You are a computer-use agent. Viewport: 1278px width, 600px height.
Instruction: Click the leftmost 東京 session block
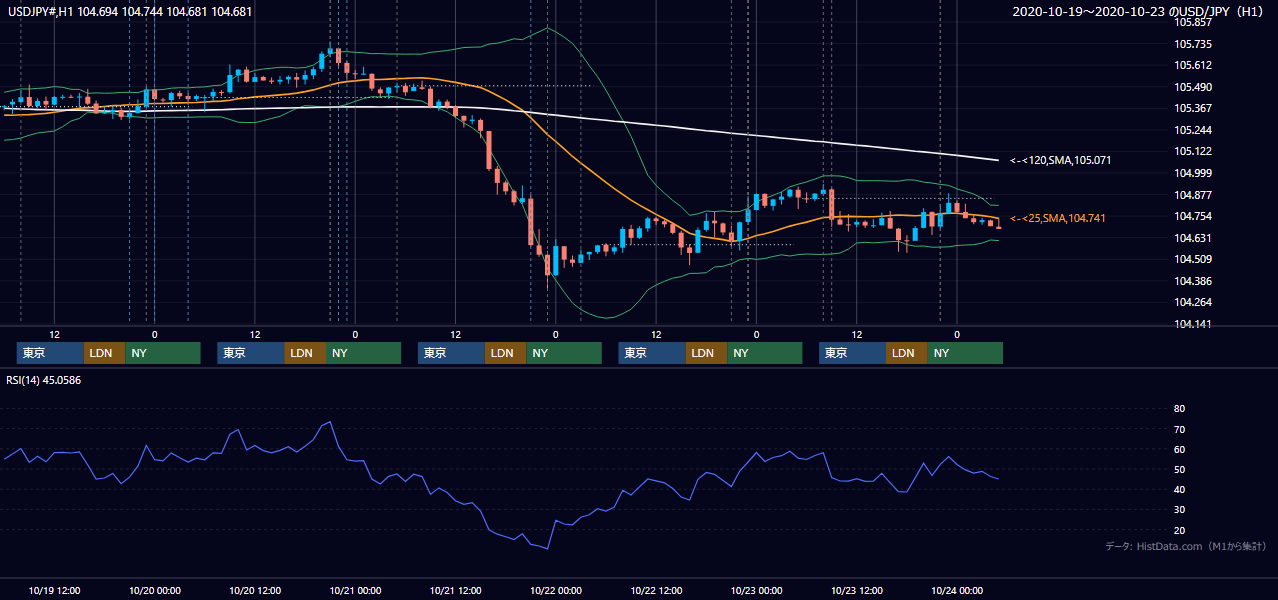click(x=50, y=353)
